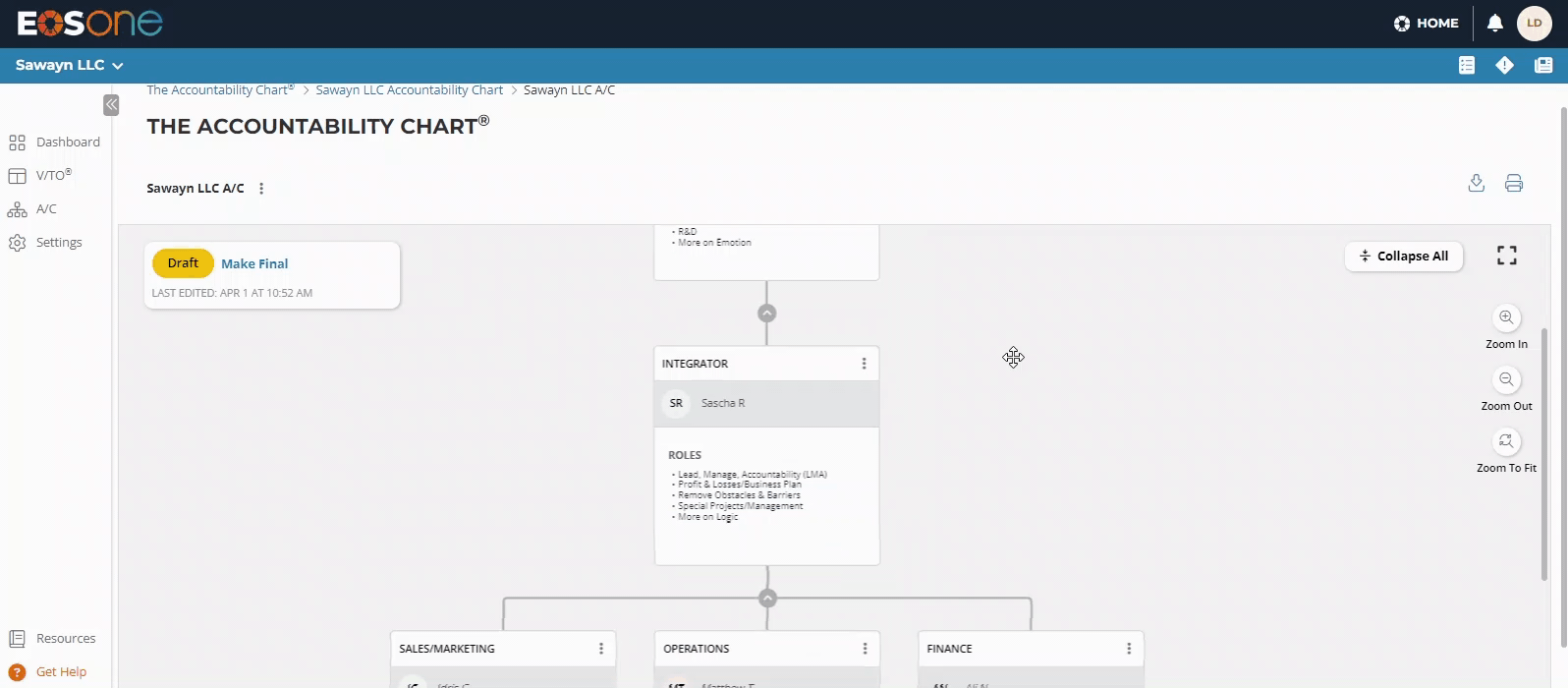
Task: Click the ROLES heading in Integrator card
Action: click(685, 455)
